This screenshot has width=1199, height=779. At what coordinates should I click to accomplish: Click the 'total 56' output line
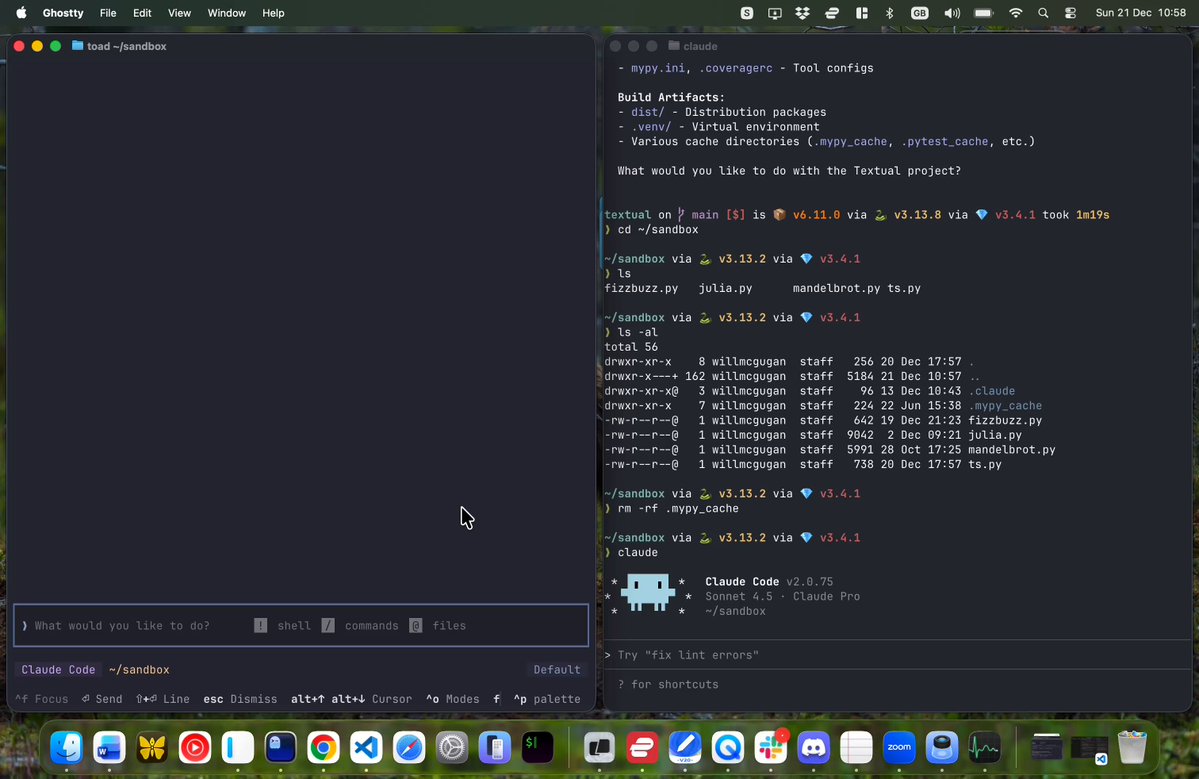(x=631, y=347)
